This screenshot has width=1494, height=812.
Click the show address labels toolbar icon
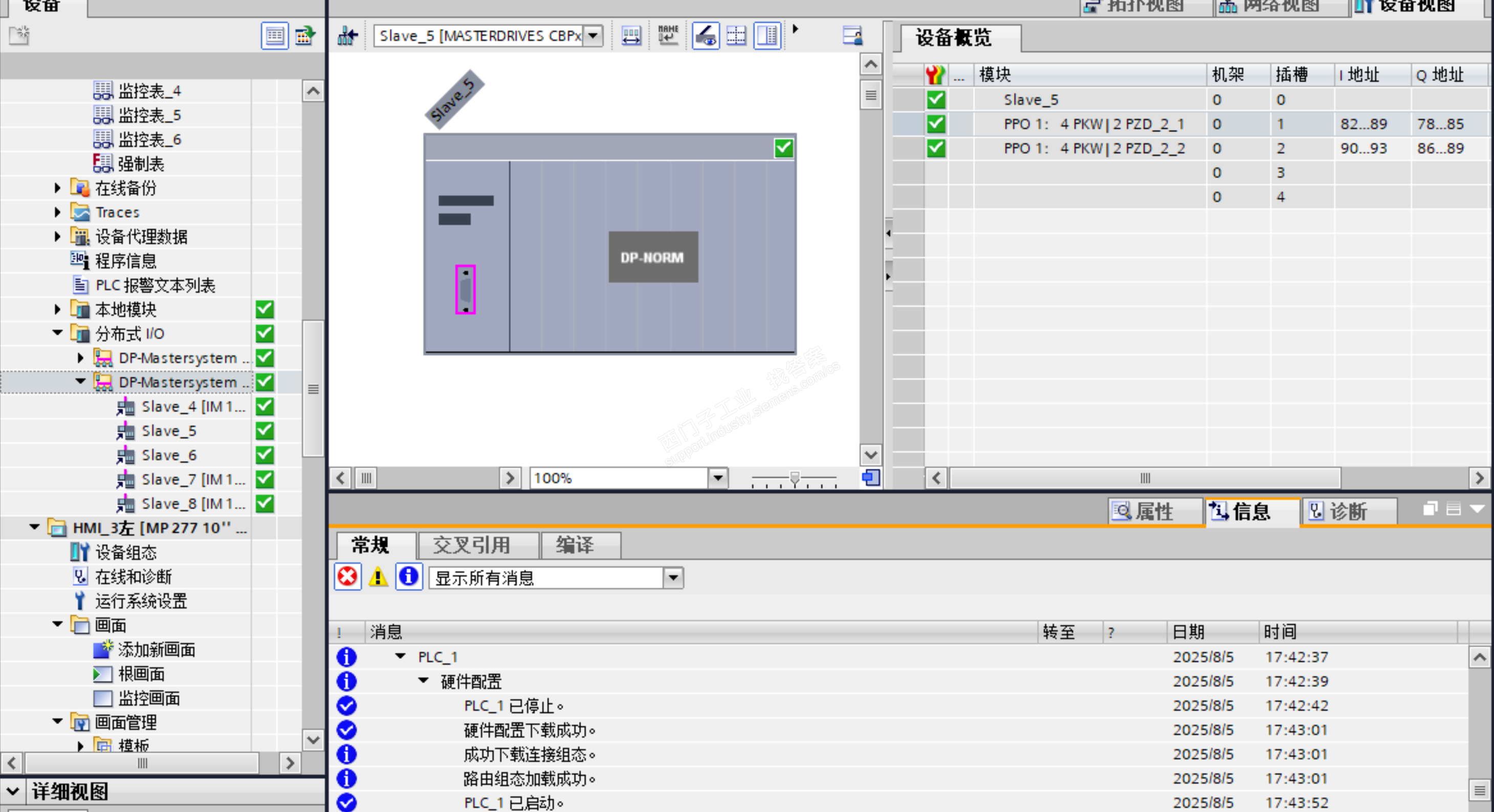tap(630, 36)
